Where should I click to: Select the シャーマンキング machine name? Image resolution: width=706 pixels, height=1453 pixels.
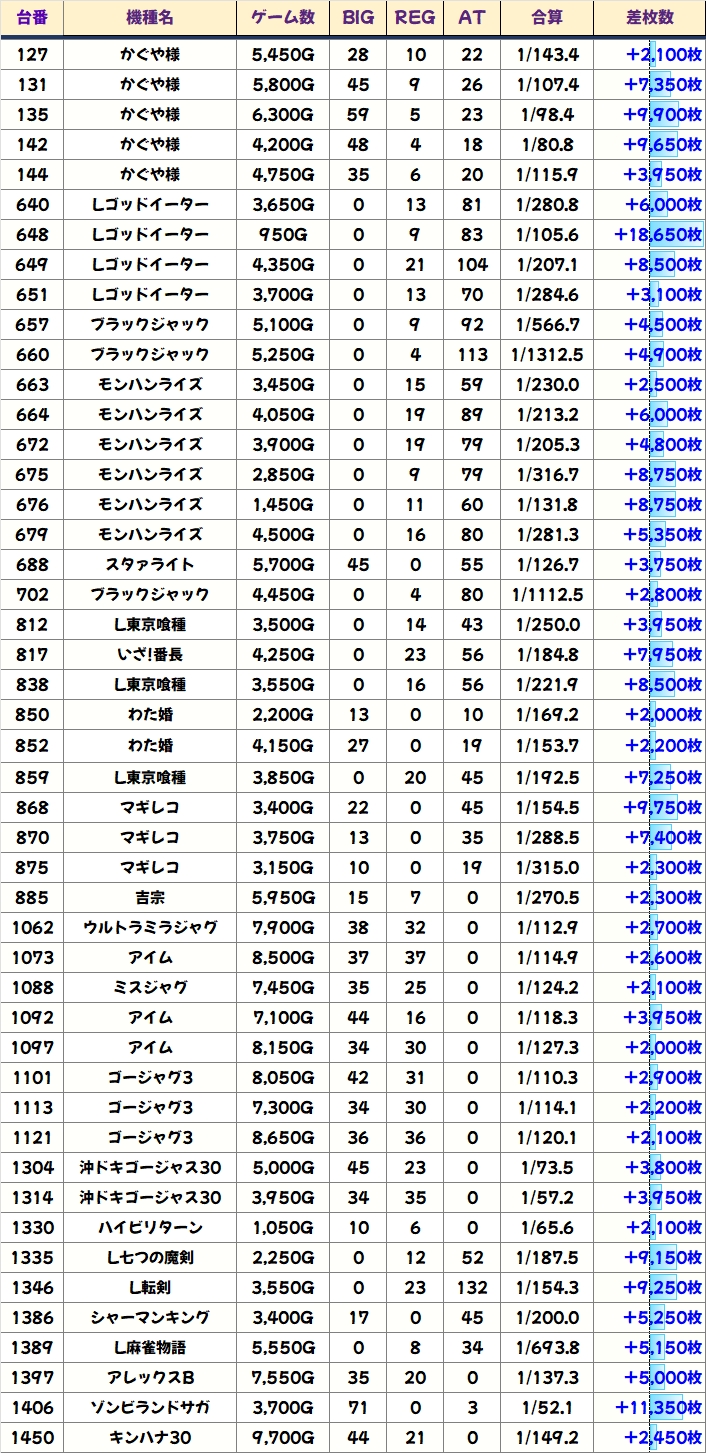pyautogui.click(x=150, y=1317)
